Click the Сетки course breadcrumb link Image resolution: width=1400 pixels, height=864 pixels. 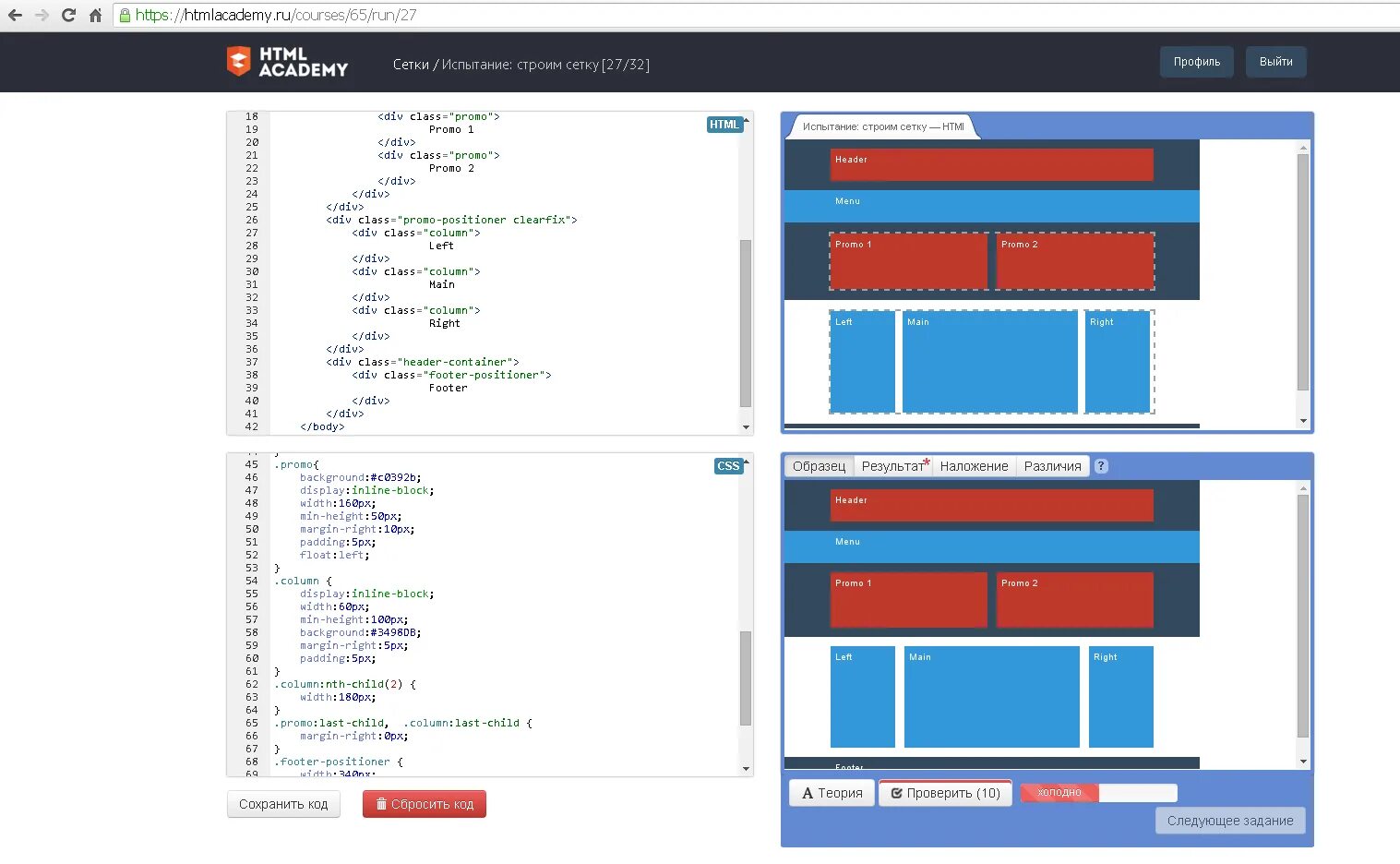[411, 65]
